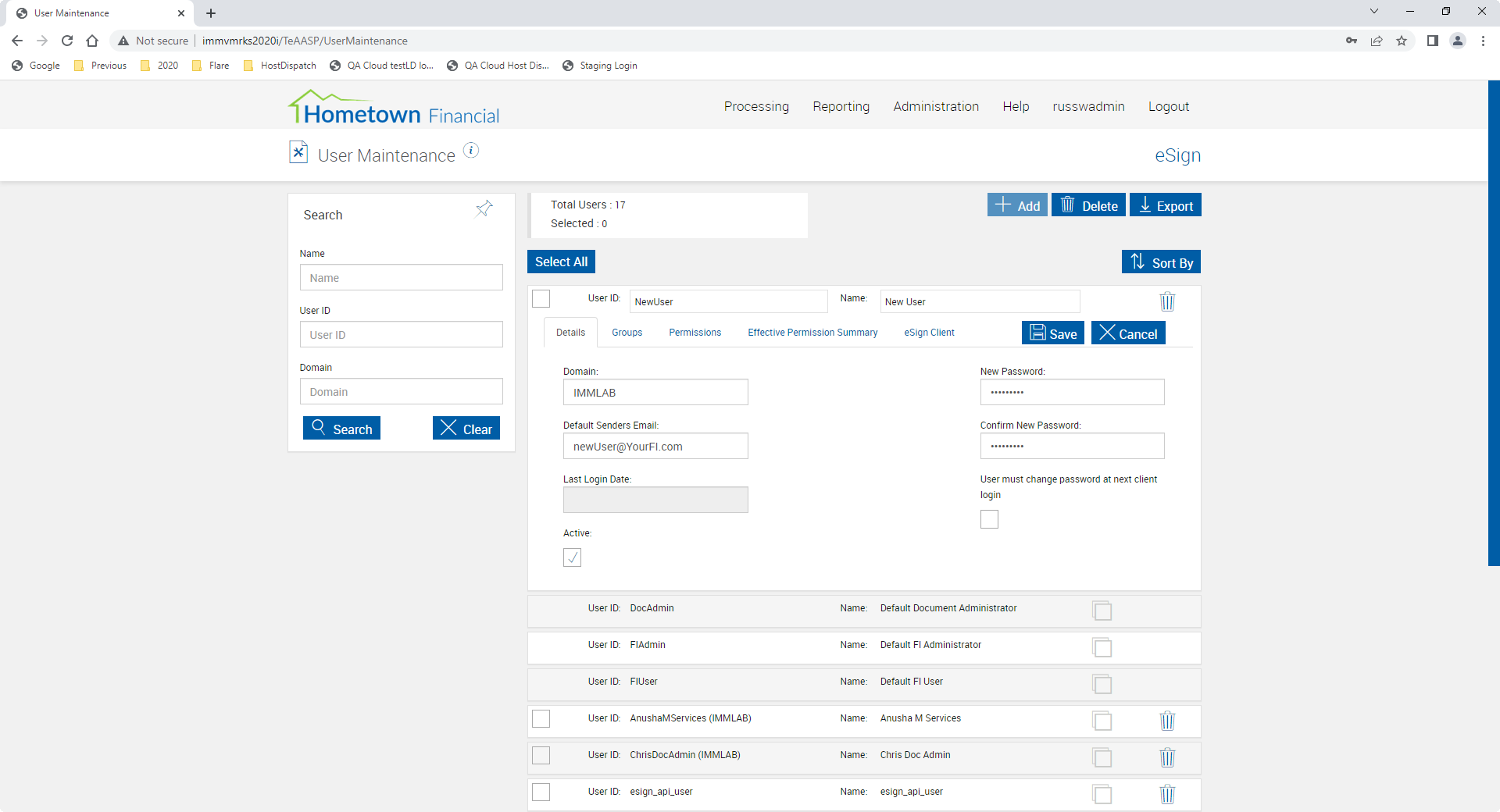Click the Not secure warning icon
The image size is (1500, 812).
pyautogui.click(x=123, y=41)
